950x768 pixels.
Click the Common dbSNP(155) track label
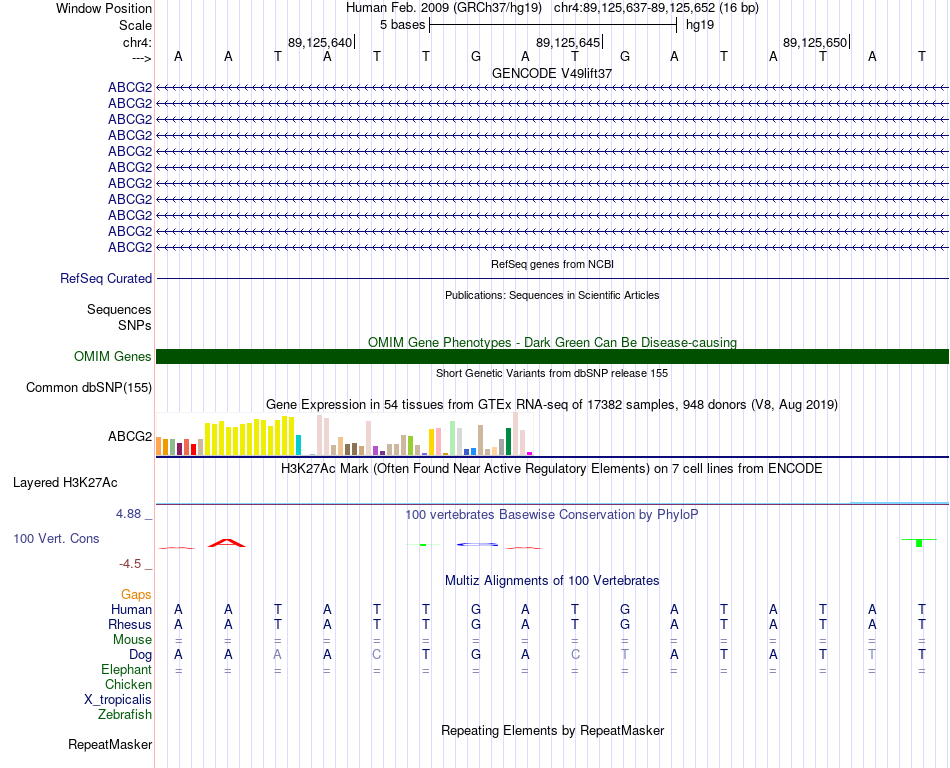[x=89, y=388]
